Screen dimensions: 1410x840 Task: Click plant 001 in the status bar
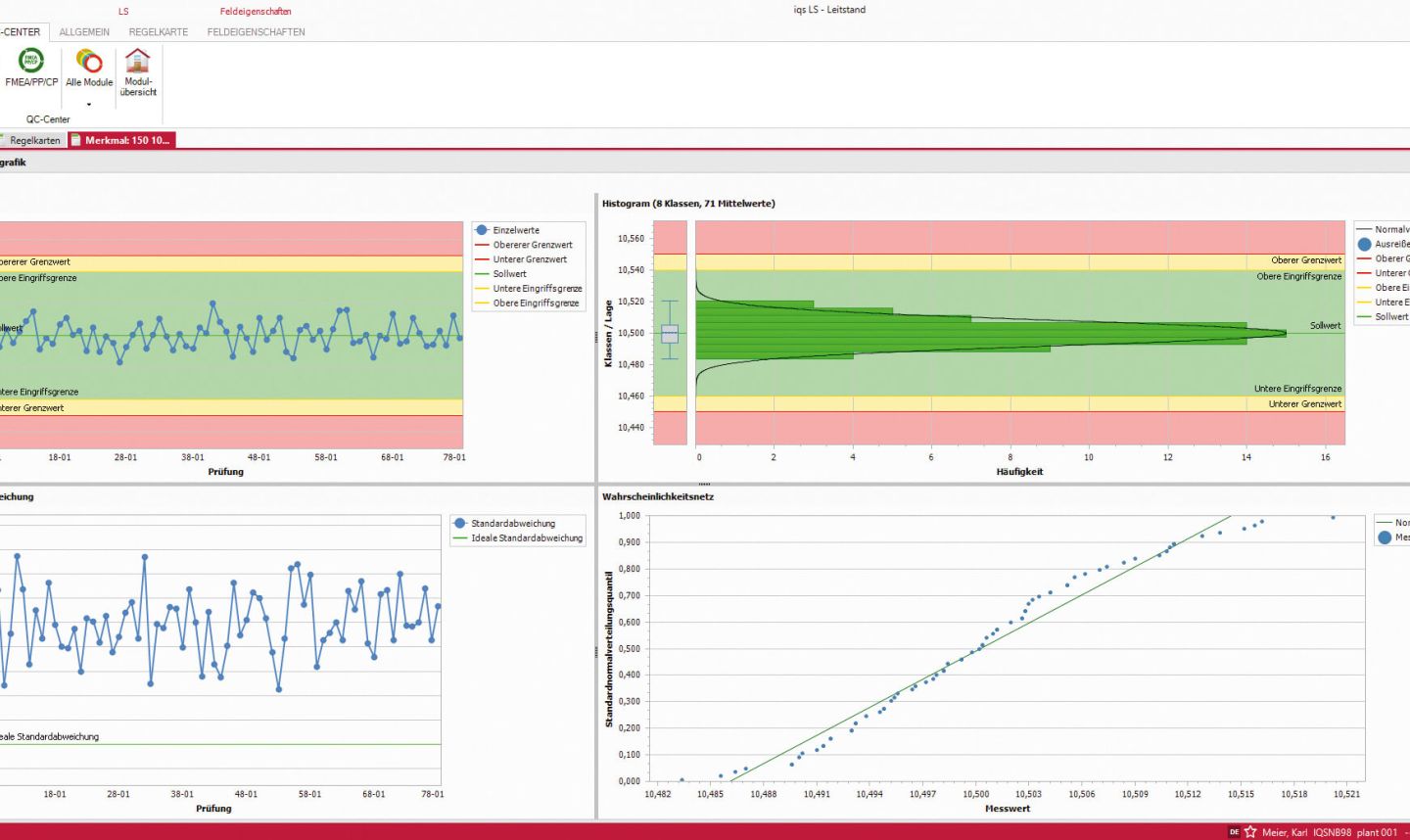pyautogui.click(x=1377, y=832)
